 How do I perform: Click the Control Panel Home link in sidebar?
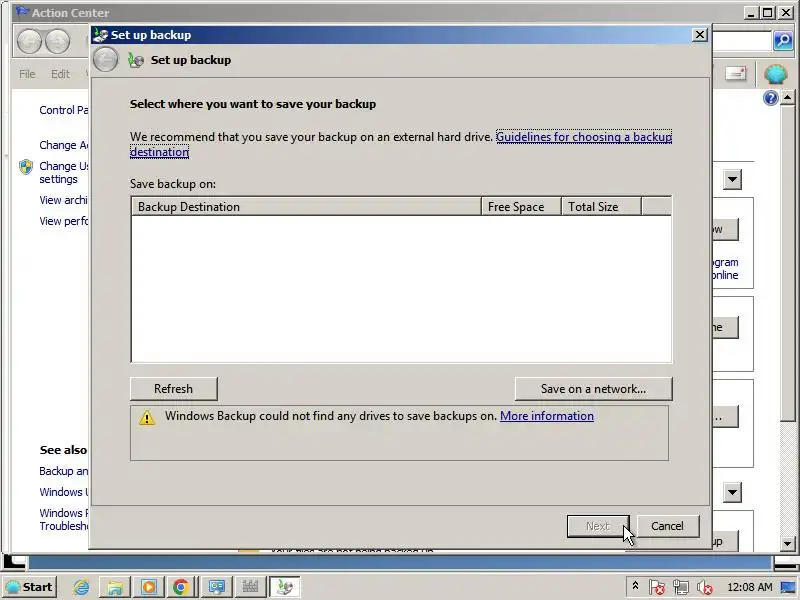[63, 110]
